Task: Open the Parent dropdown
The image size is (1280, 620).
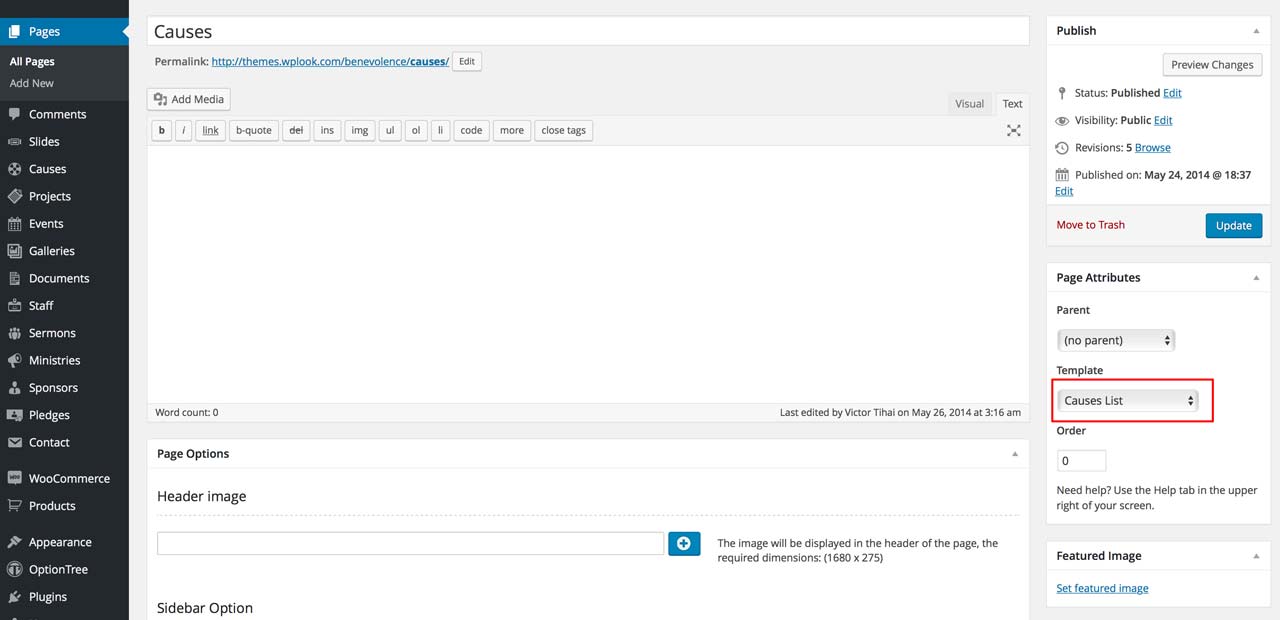Action: [1116, 340]
